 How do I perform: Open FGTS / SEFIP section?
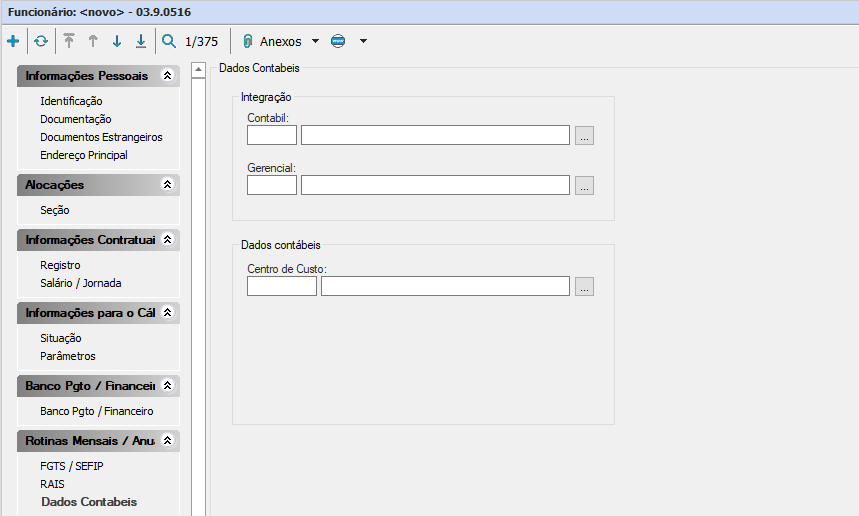pos(72,466)
